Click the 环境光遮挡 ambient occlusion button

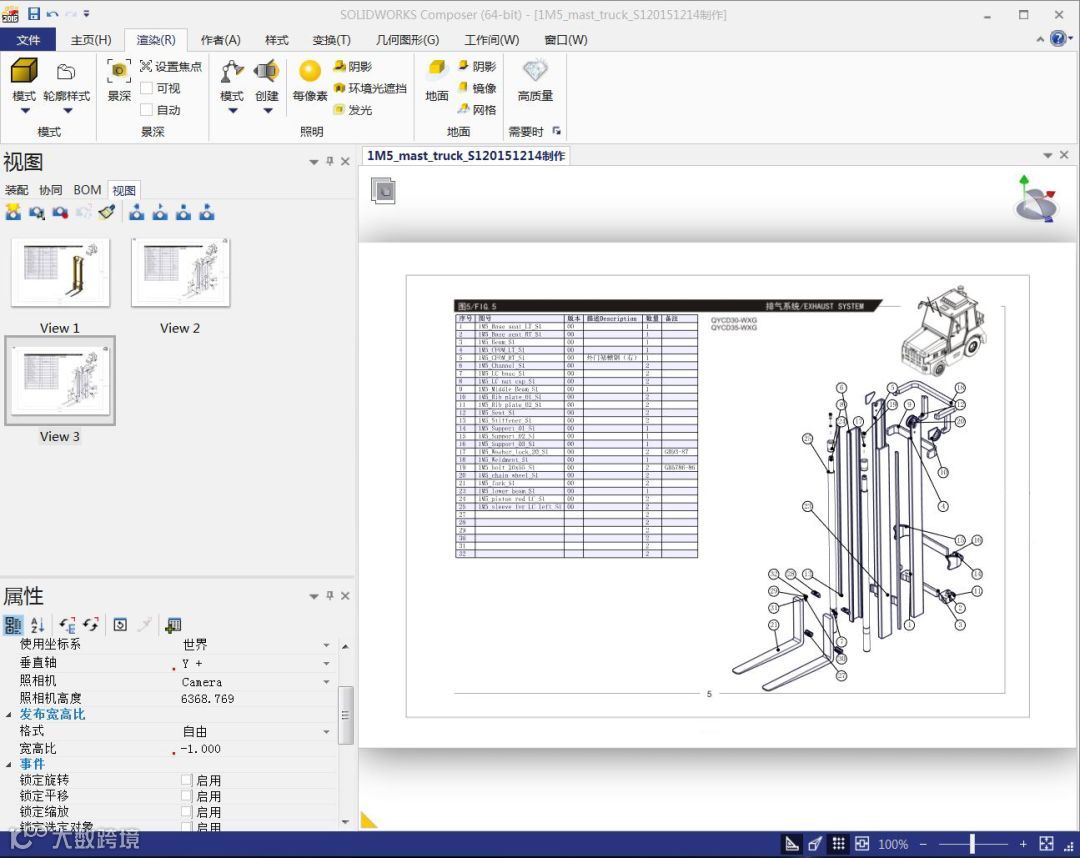pyautogui.click(x=370, y=88)
